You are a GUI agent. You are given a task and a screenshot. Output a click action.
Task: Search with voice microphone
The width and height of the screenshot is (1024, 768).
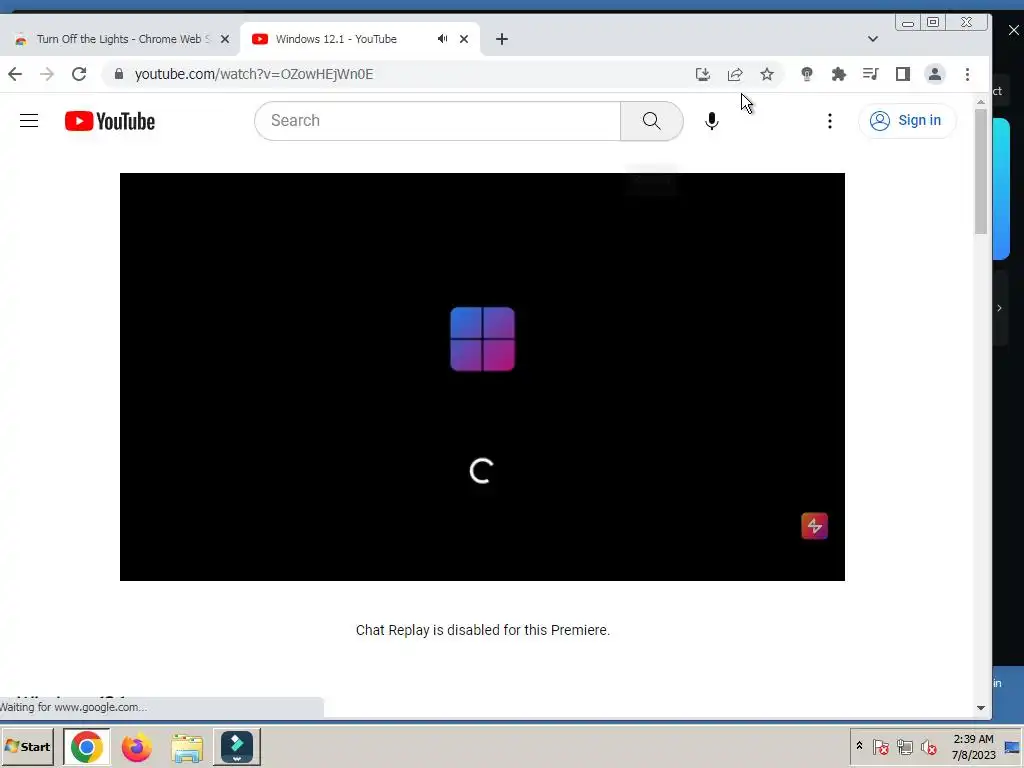point(712,121)
